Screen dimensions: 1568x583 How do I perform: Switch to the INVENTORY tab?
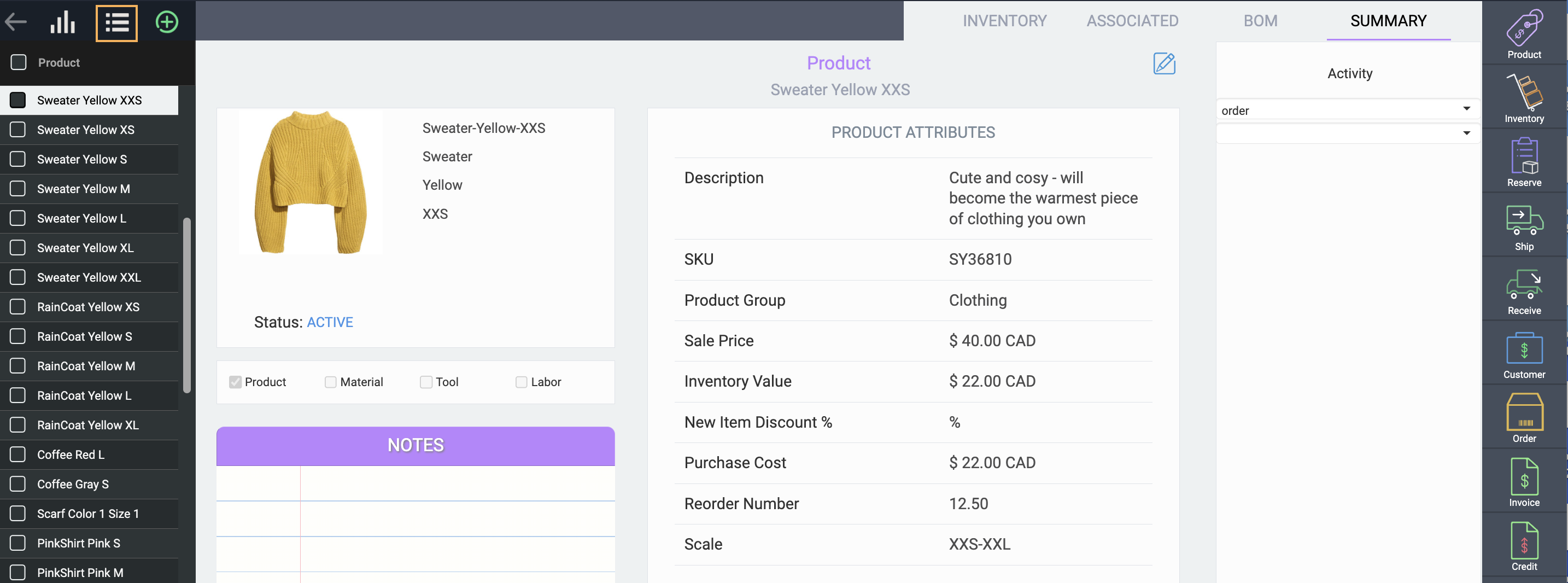tap(1004, 21)
